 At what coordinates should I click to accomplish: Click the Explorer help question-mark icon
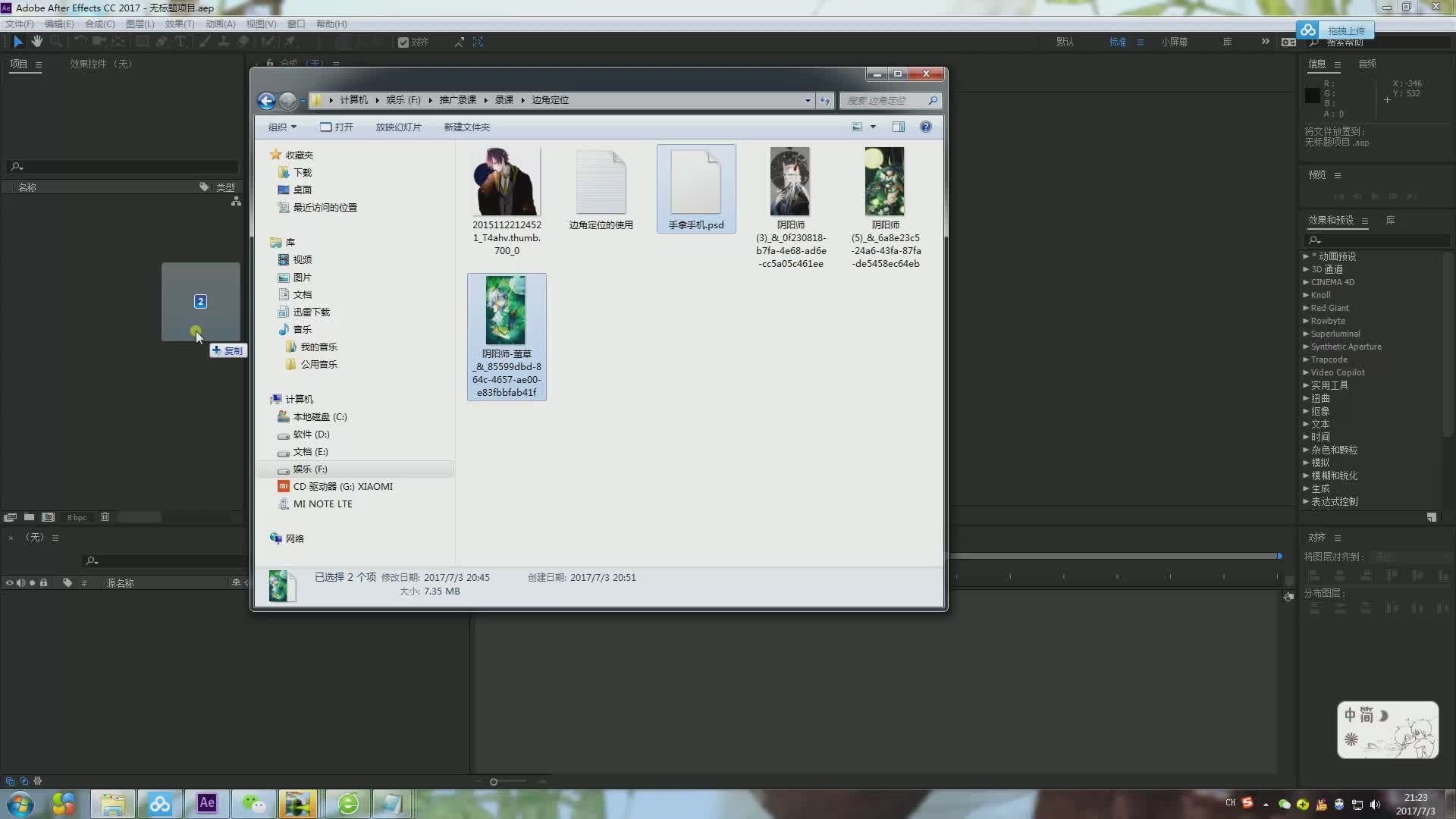(x=926, y=127)
